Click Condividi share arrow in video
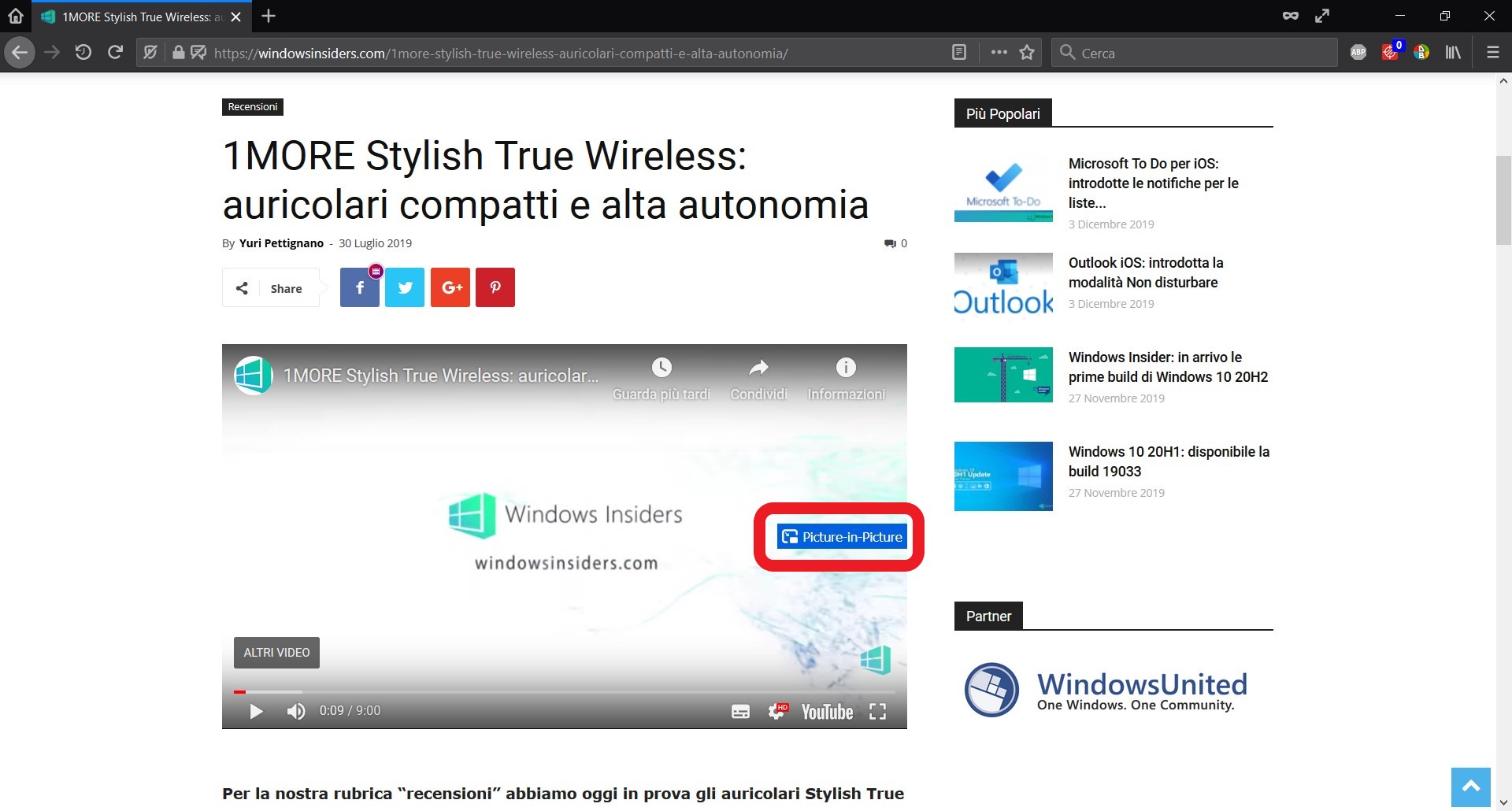Viewport: 1512px width, 811px height. (758, 379)
